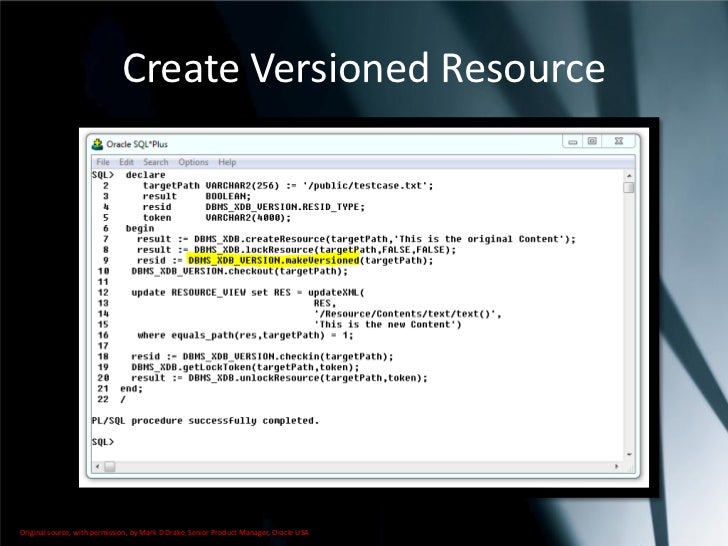
Task: Click the 'begin' keyword on line 6
Action: (x=140, y=228)
